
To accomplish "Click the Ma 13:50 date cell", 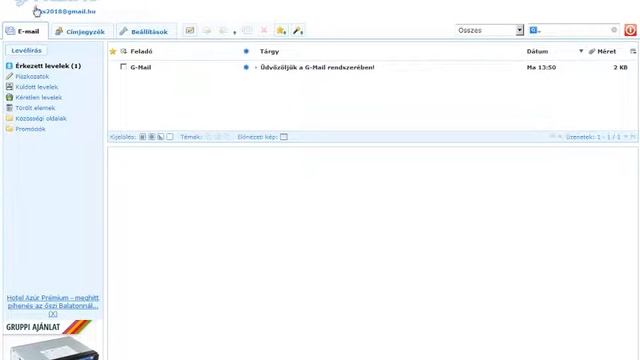I will [541, 67].
